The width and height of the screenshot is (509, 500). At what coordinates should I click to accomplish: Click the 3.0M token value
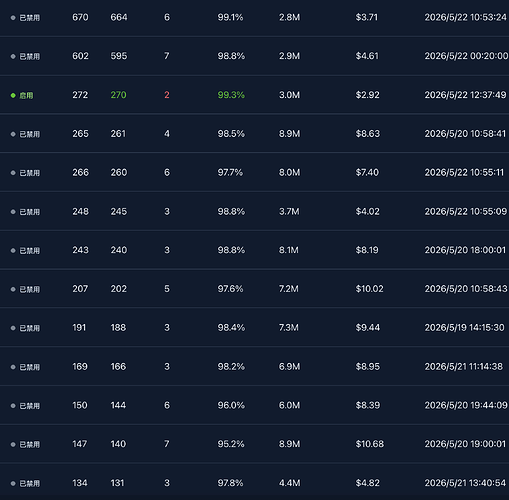point(289,95)
